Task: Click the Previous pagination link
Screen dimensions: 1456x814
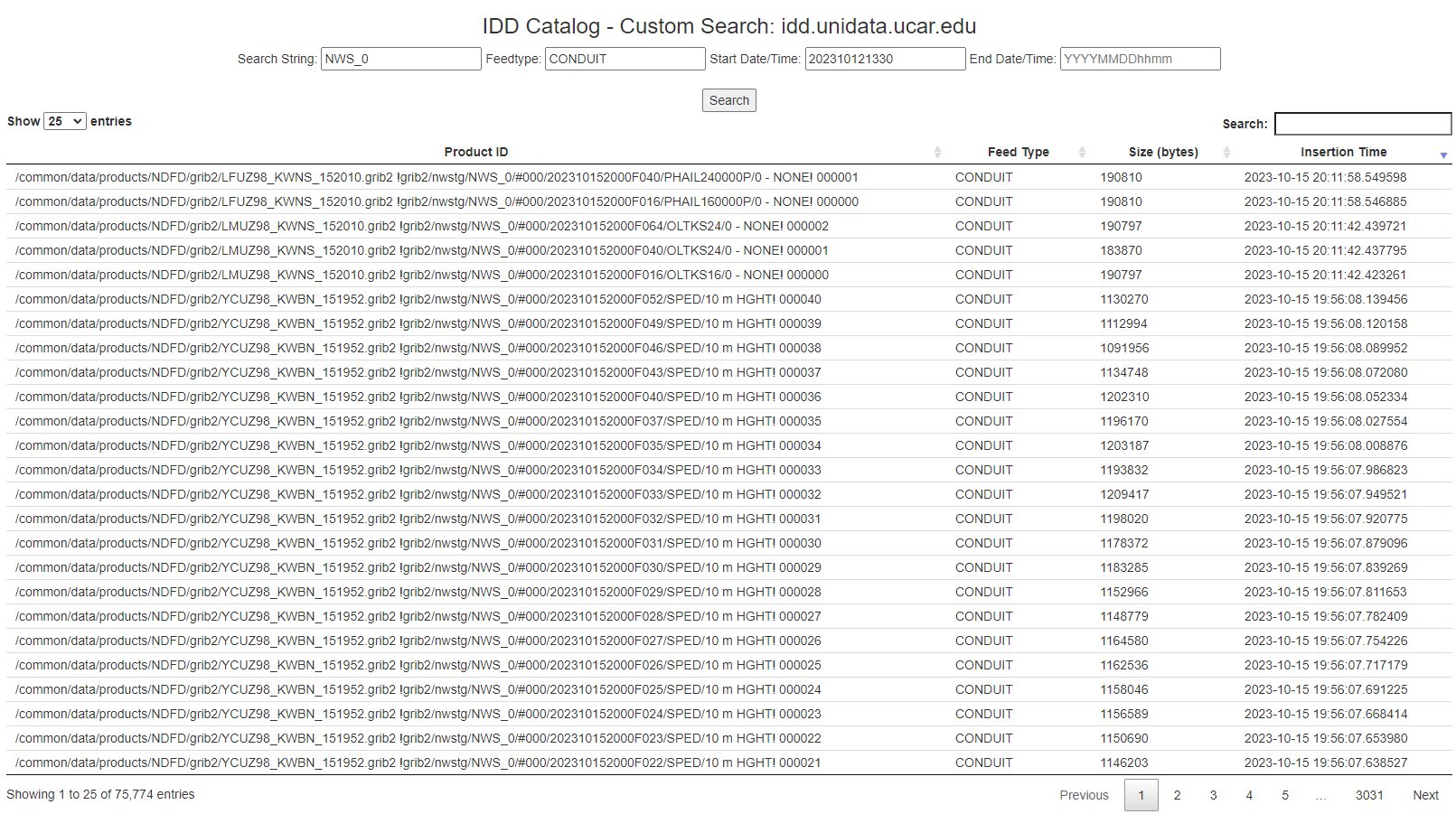Action: (1084, 795)
